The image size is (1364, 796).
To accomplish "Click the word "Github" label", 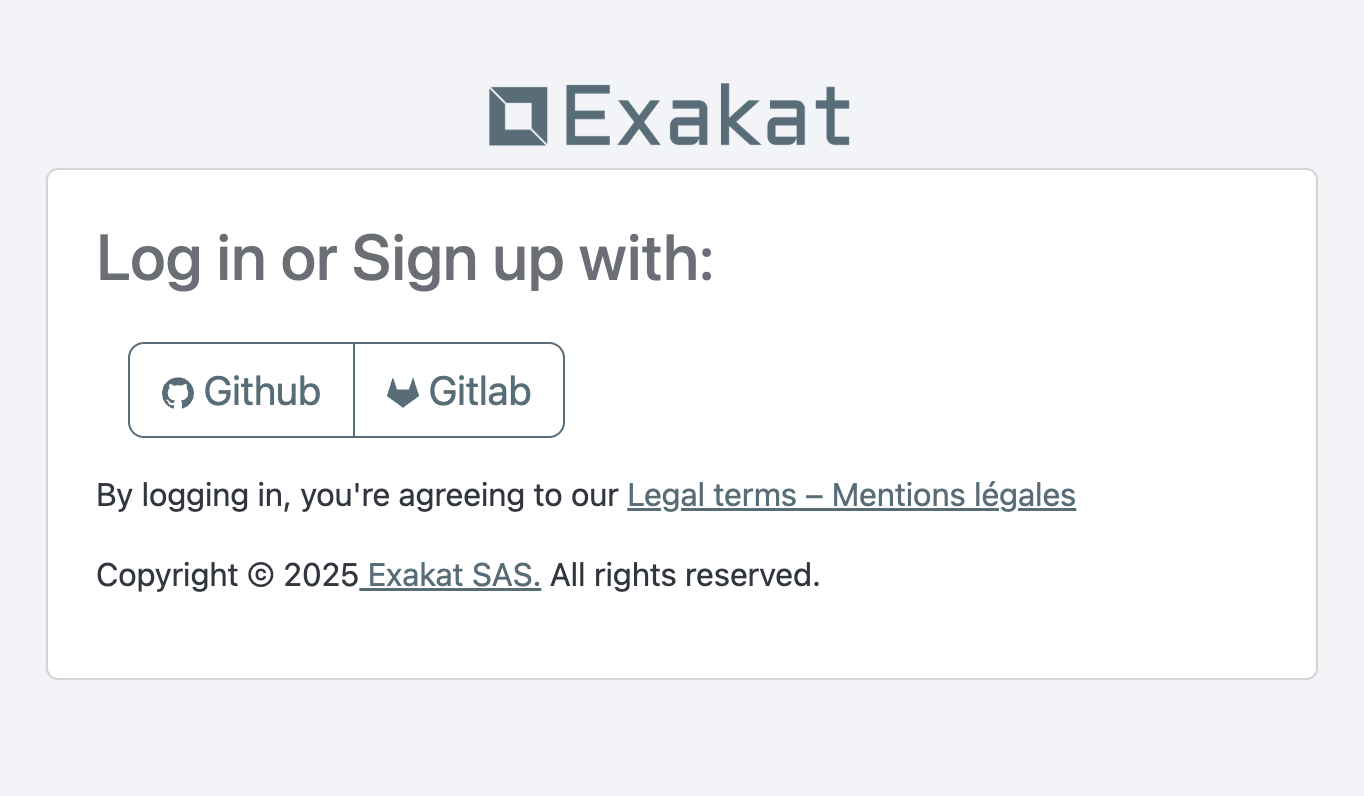I will click(262, 391).
